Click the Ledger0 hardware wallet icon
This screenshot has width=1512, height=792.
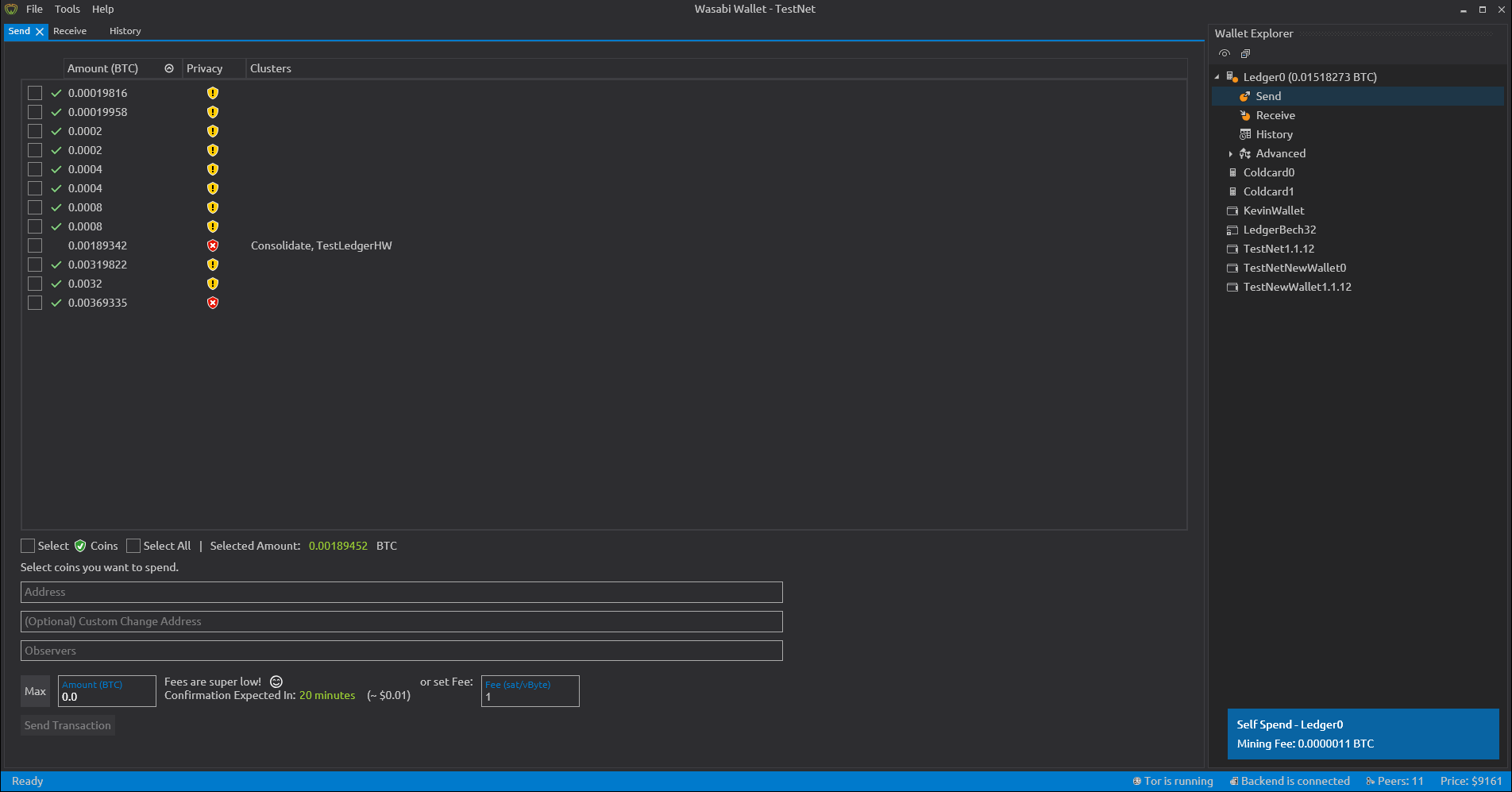click(x=1232, y=77)
